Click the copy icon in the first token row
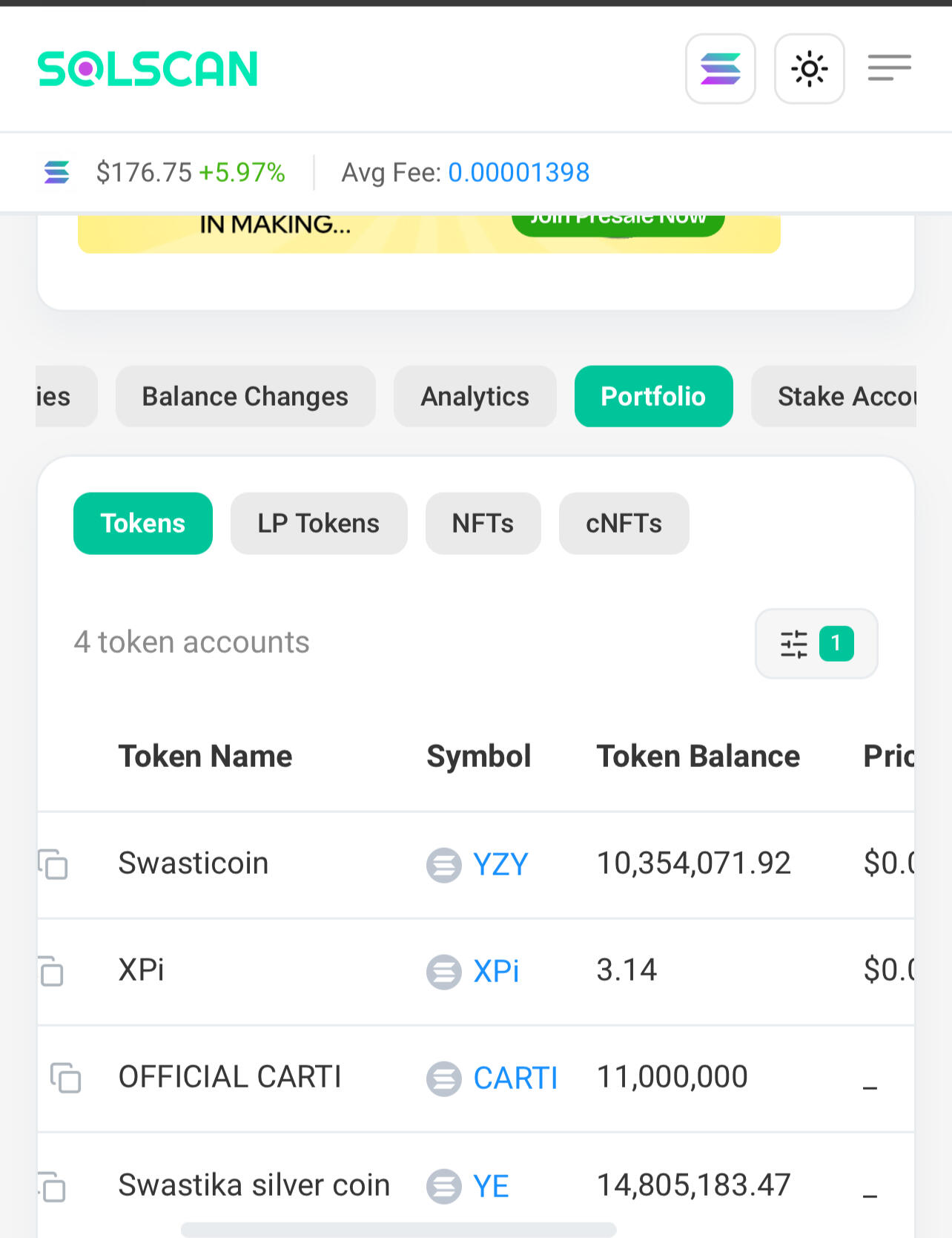The width and height of the screenshot is (952, 1238). click(53, 864)
